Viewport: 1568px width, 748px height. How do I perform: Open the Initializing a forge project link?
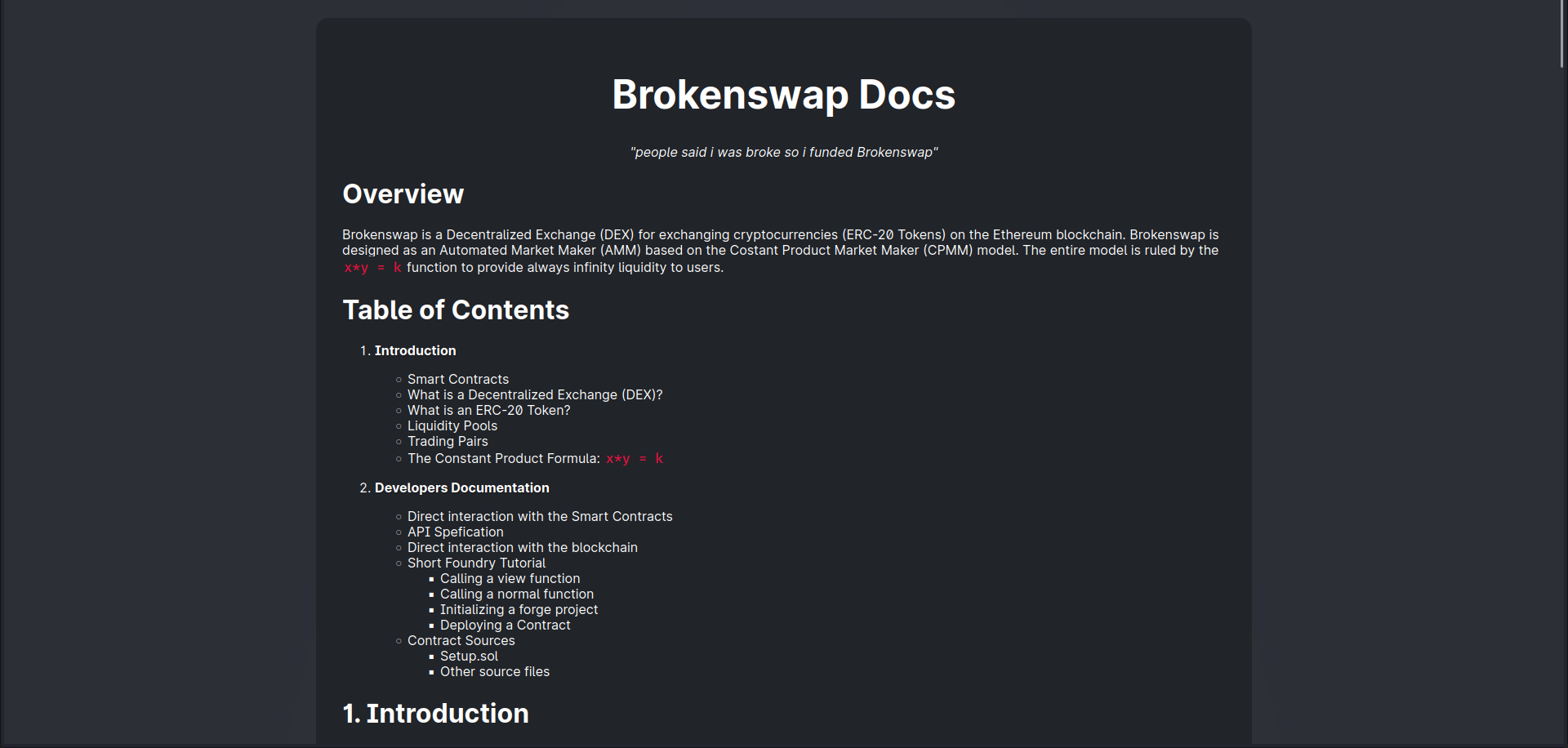519,609
